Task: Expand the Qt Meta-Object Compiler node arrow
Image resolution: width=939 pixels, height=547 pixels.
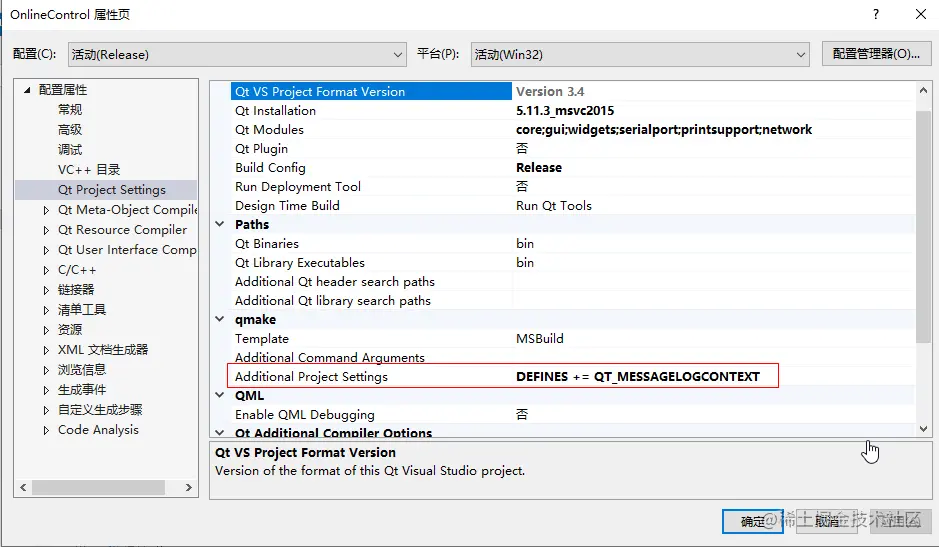Action: 46,210
